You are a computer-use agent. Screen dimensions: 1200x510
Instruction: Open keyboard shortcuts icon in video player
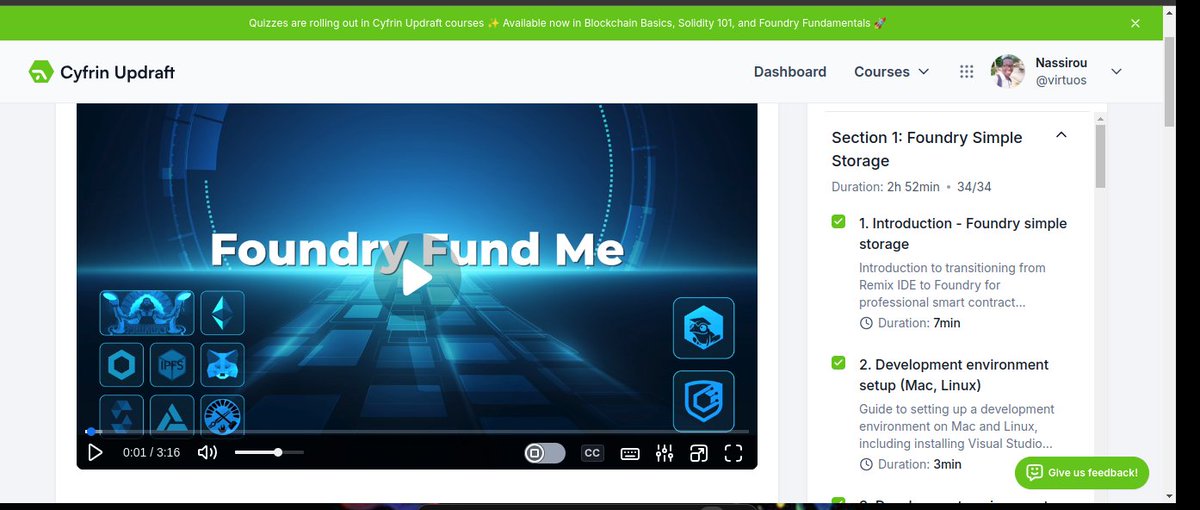click(630, 453)
